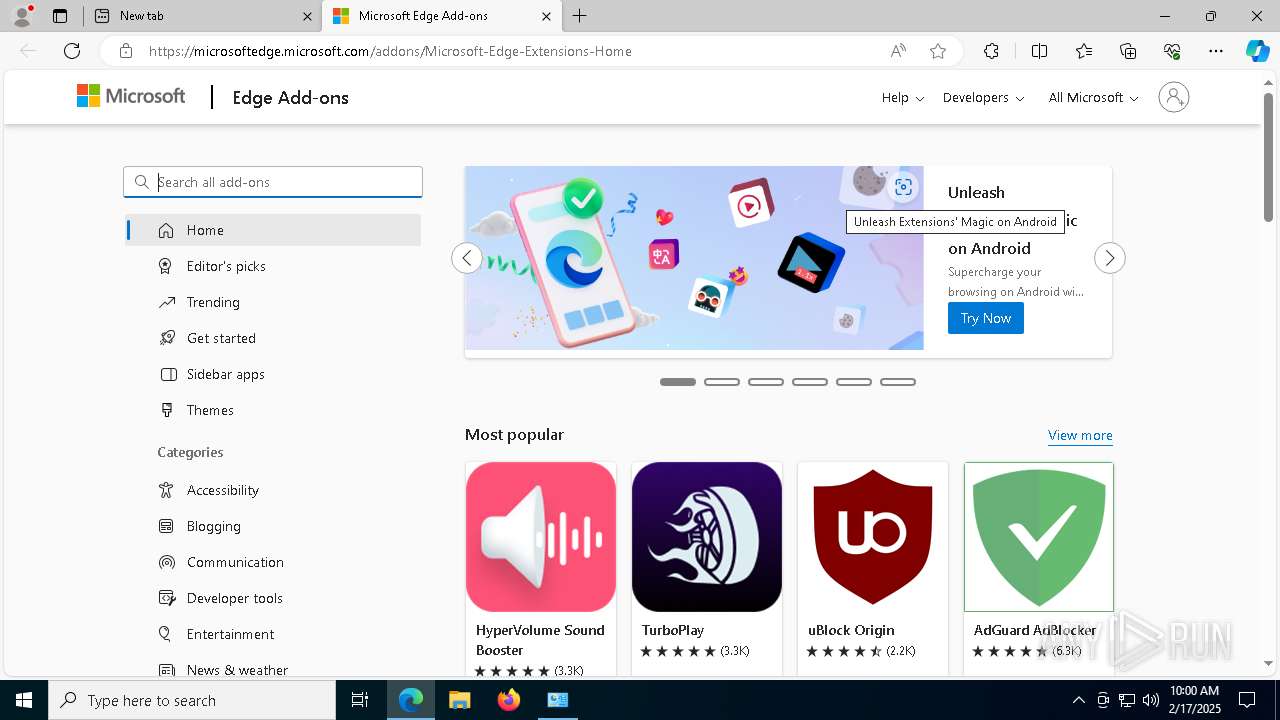Click the Read aloud icon in address bar
The height and width of the screenshot is (720, 1280).
click(898, 51)
